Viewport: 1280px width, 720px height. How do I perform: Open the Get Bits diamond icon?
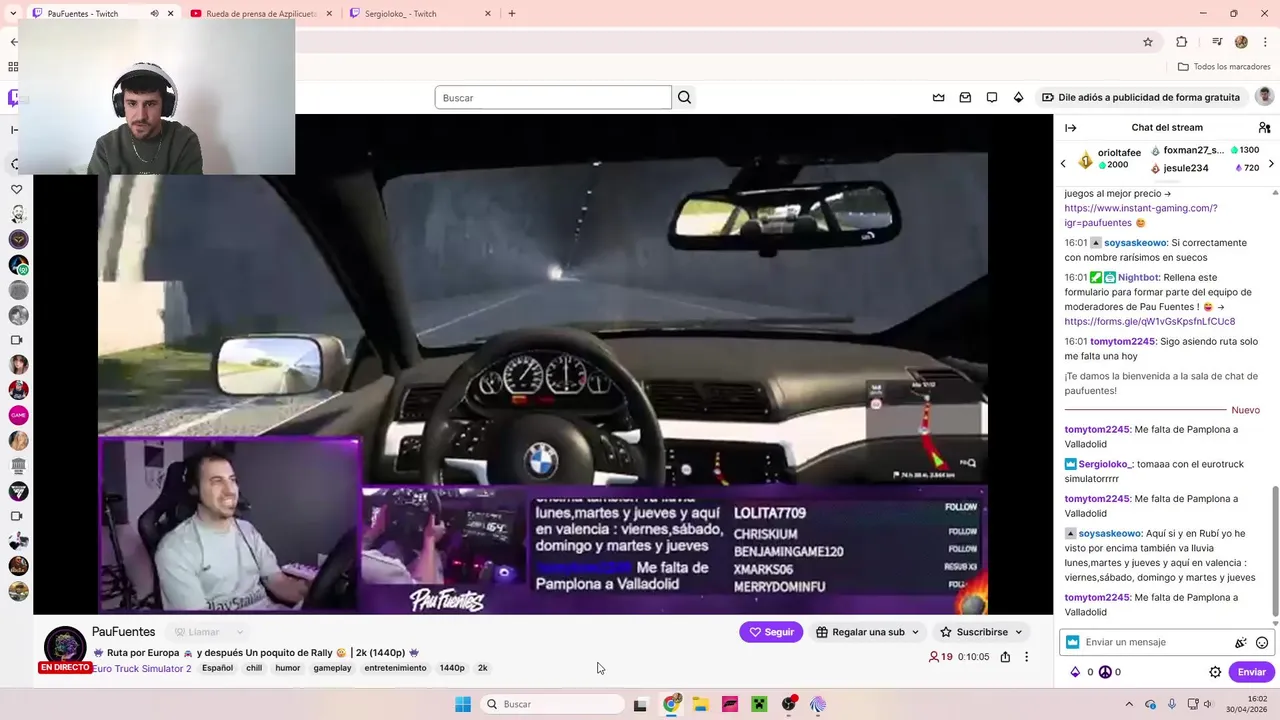tap(1018, 97)
